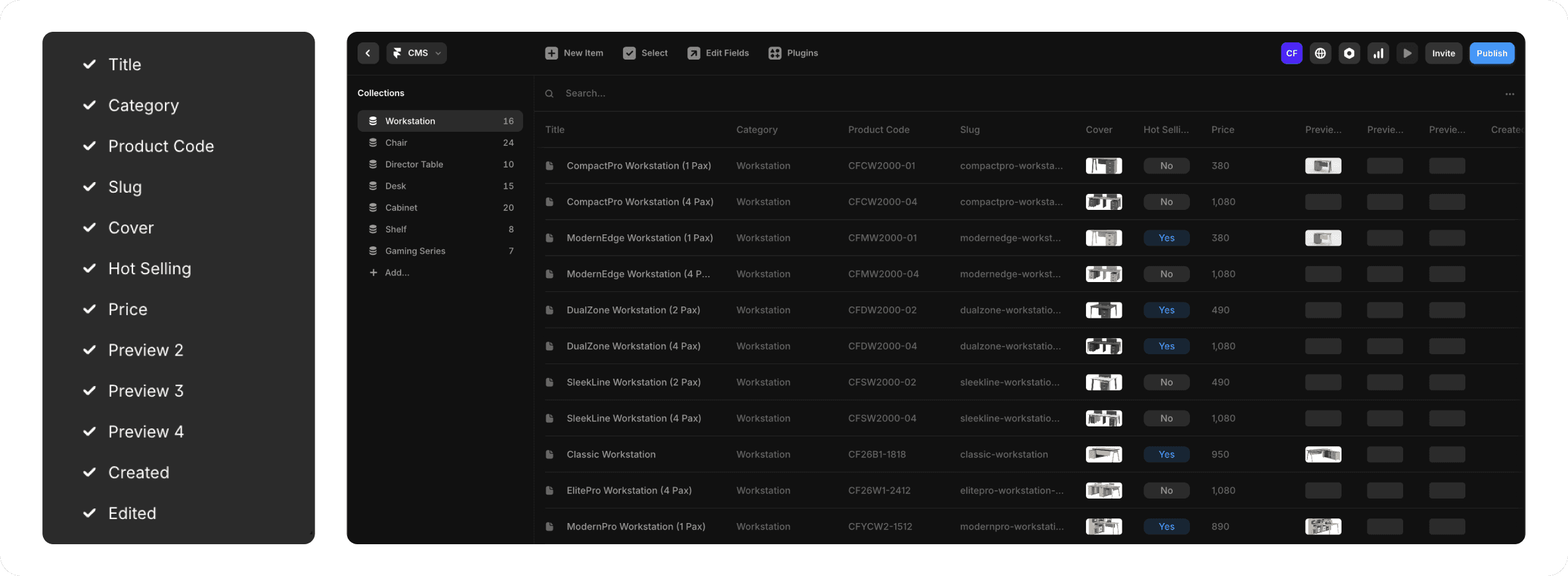Viewport: 1568px width, 576px height.
Task: Click Add... to create collection
Action: pyautogui.click(x=390, y=273)
